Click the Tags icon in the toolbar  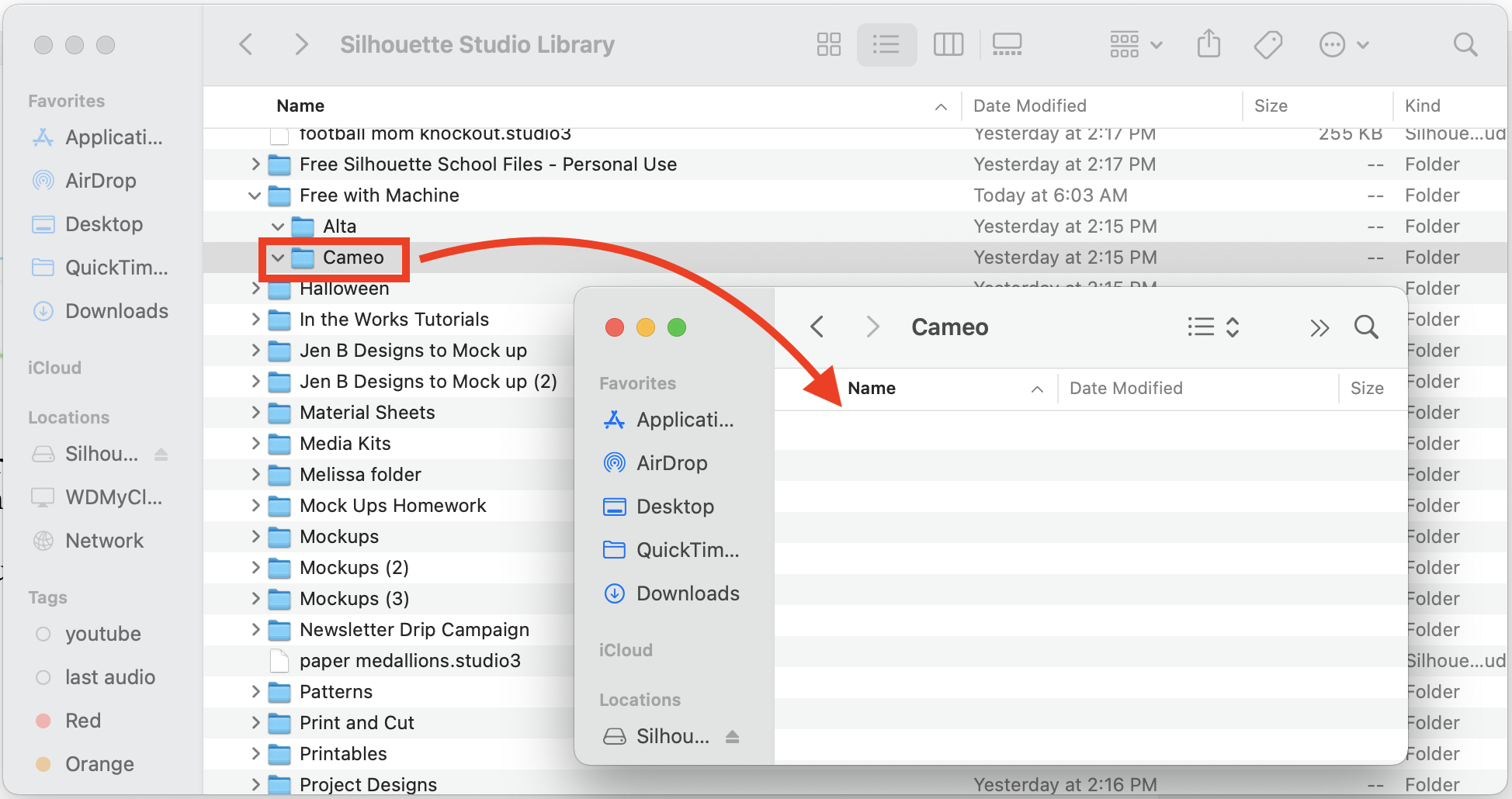(1268, 44)
